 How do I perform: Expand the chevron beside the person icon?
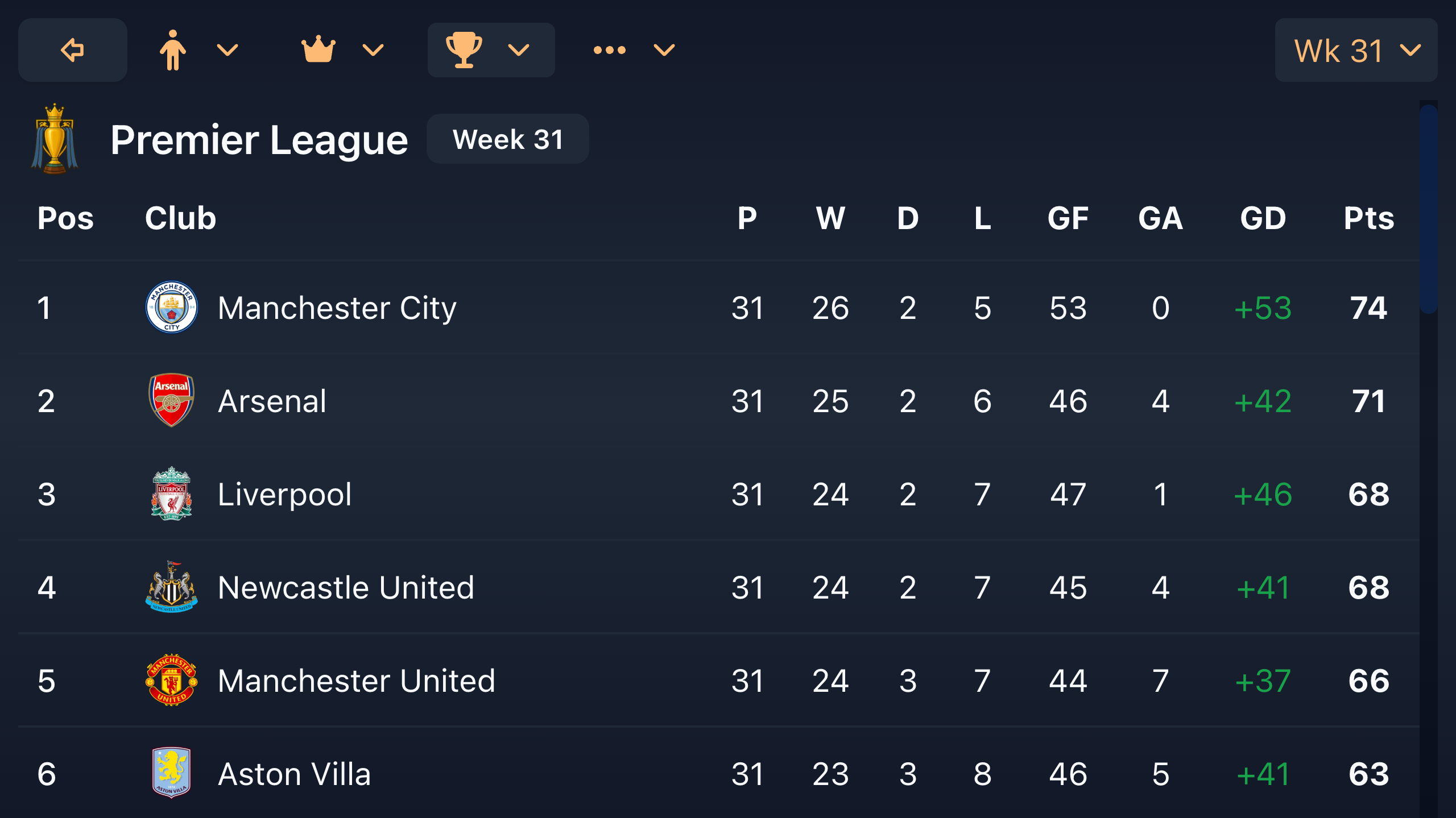(227, 50)
